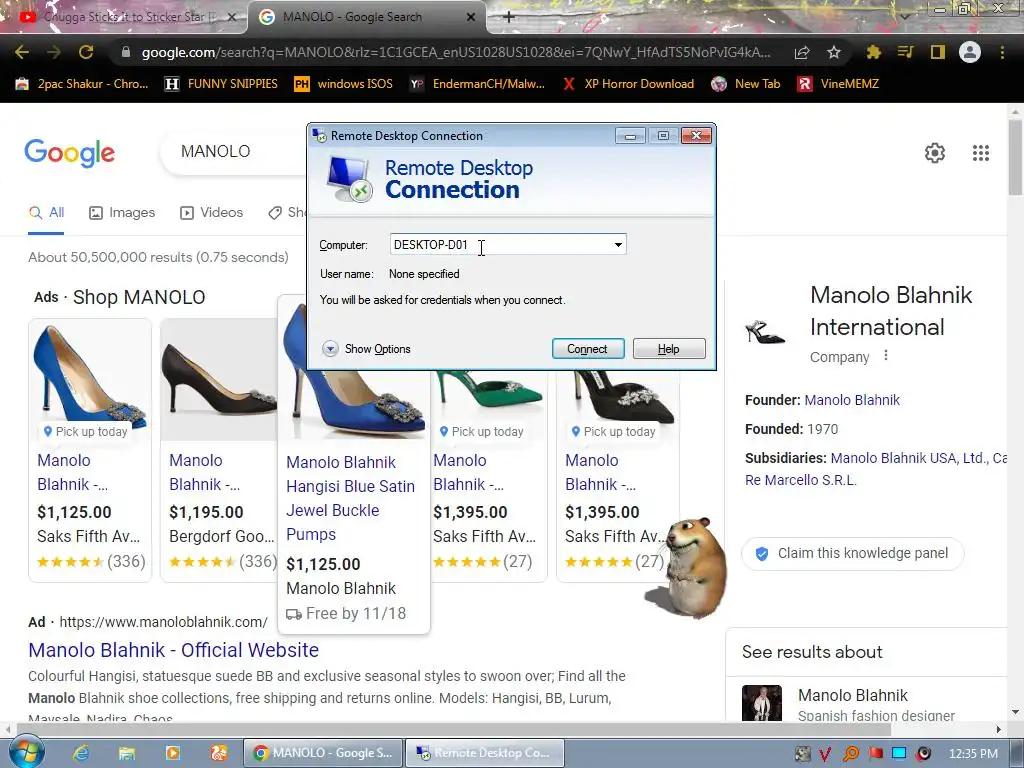The image size is (1024, 768).
Task: Switch to MANOLO Google taskbar button
Action: [323, 753]
